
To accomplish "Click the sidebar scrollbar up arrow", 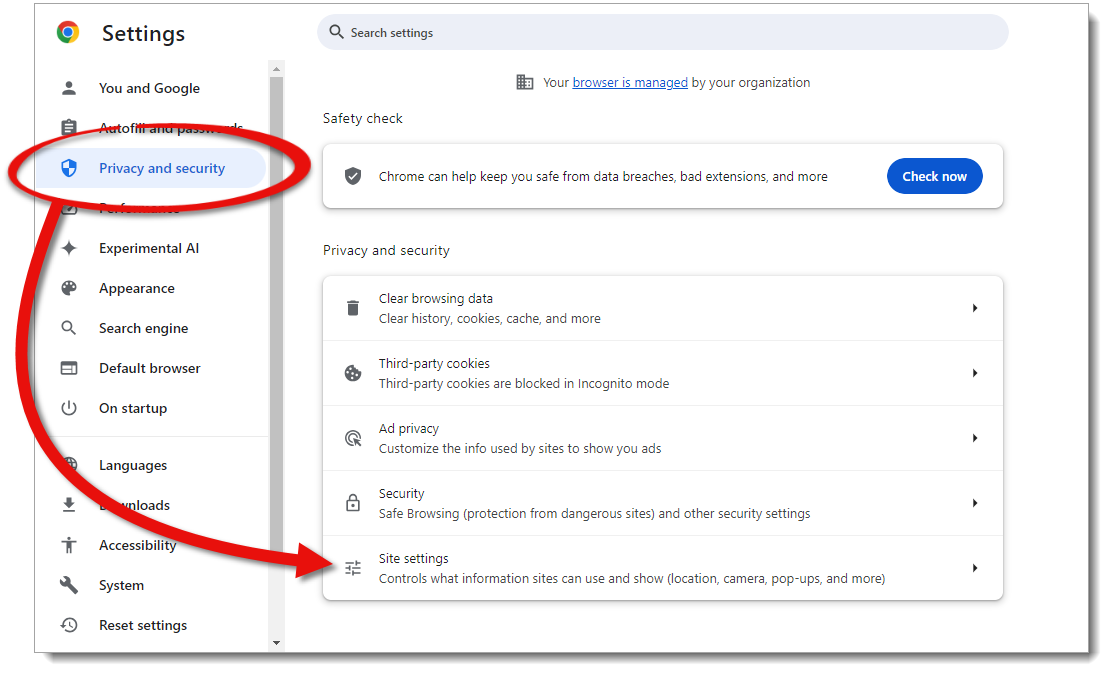I will click(277, 69).
